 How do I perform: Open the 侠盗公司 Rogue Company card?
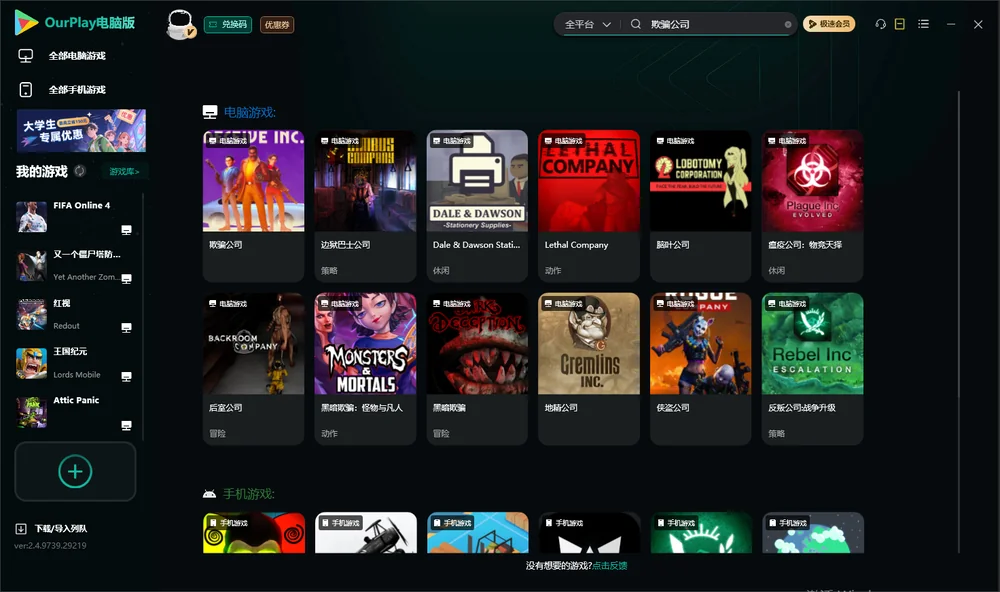pyautogui.click(x=700, y=369)
